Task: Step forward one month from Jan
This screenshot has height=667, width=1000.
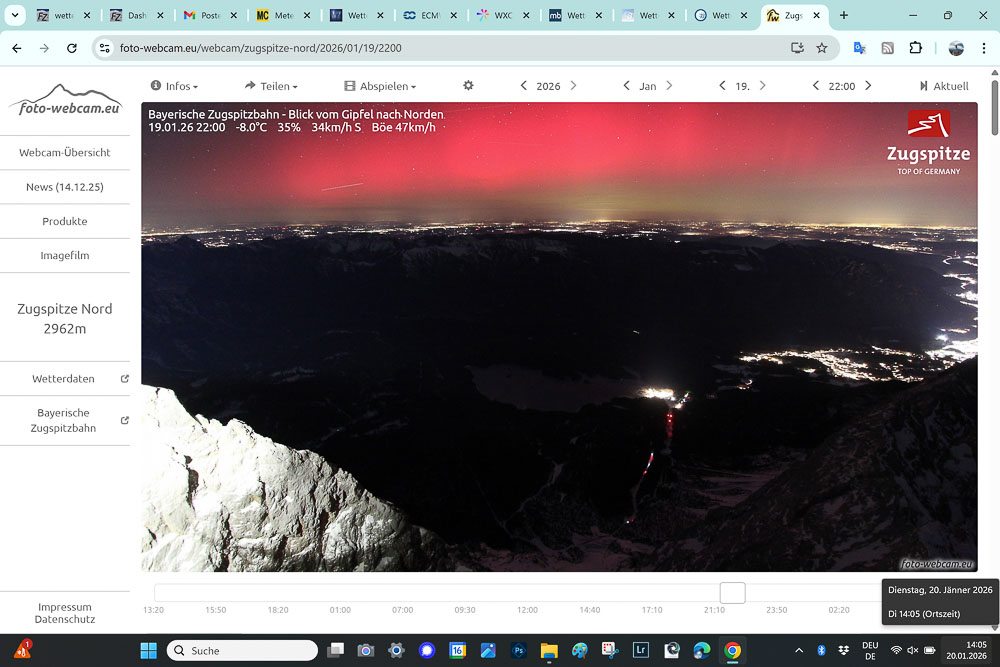Action: [x=670, y=86]
